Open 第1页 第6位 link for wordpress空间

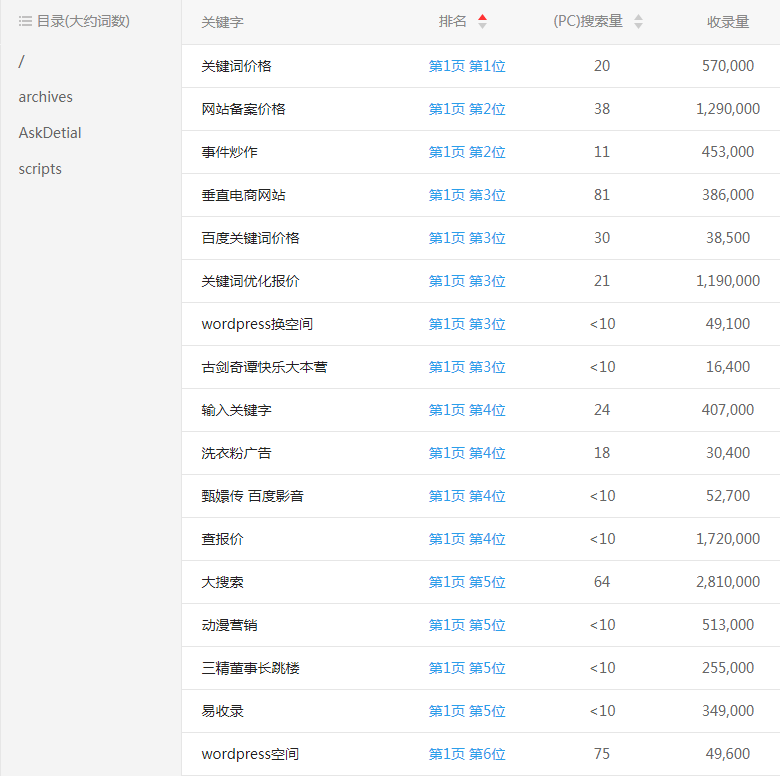tap(467, 754)
